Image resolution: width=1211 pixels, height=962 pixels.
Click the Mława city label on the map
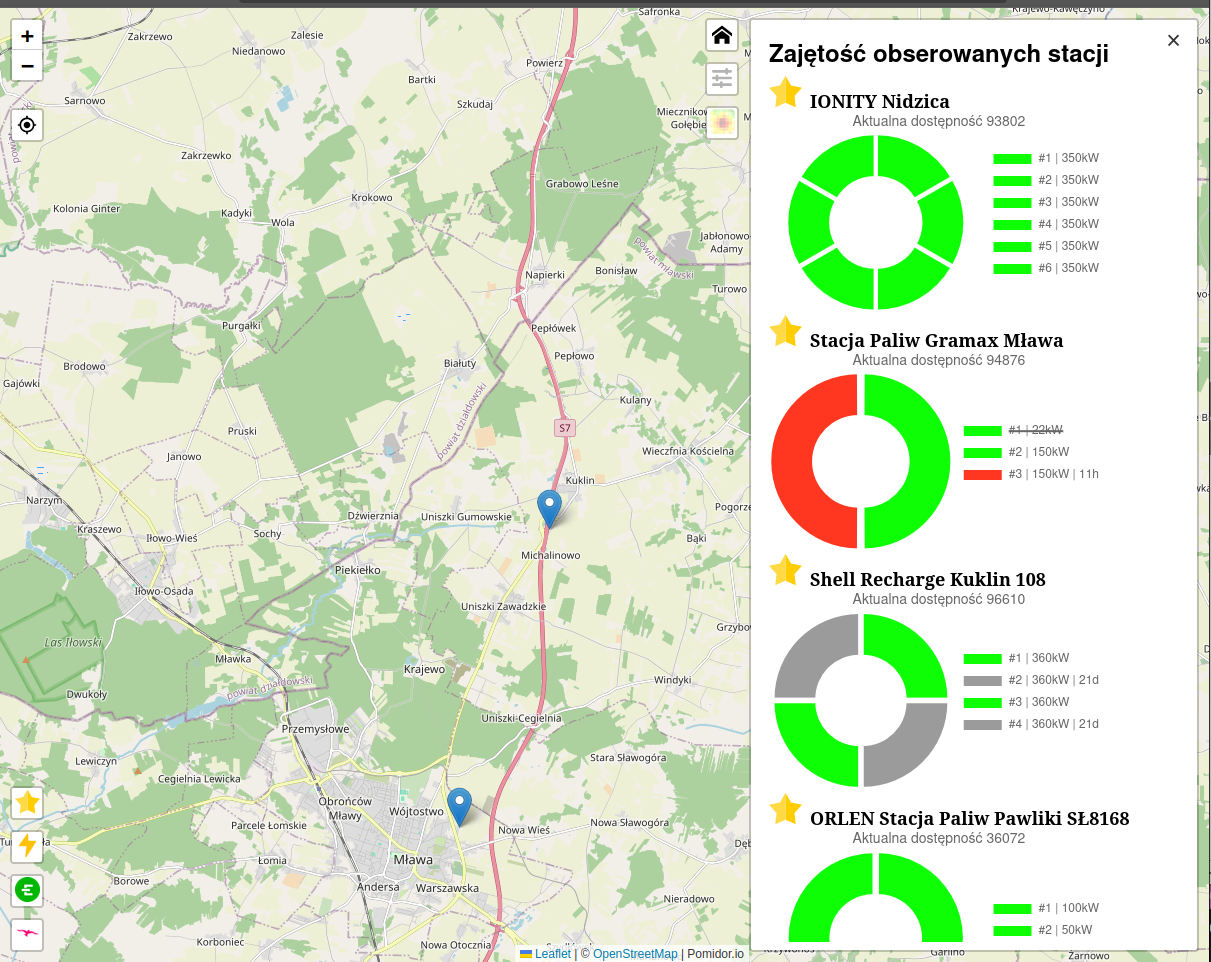click(414, 859)
